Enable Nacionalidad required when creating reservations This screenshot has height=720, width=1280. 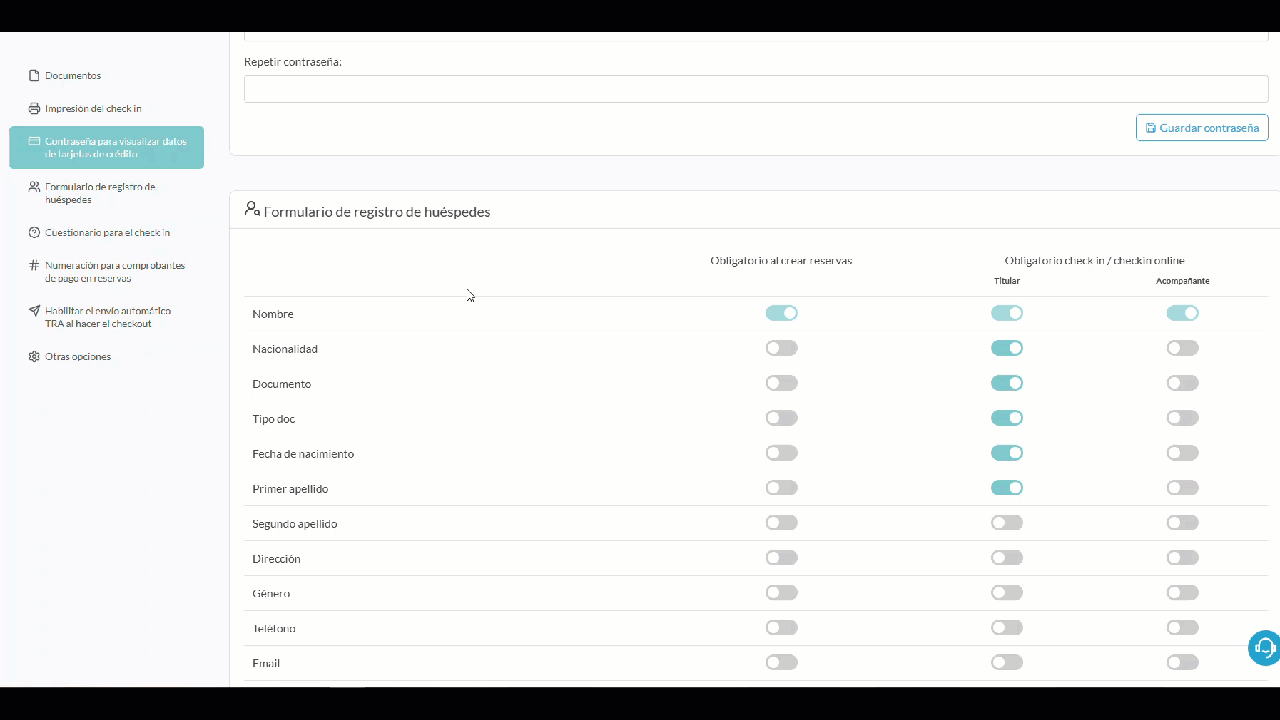click(781, 348)
